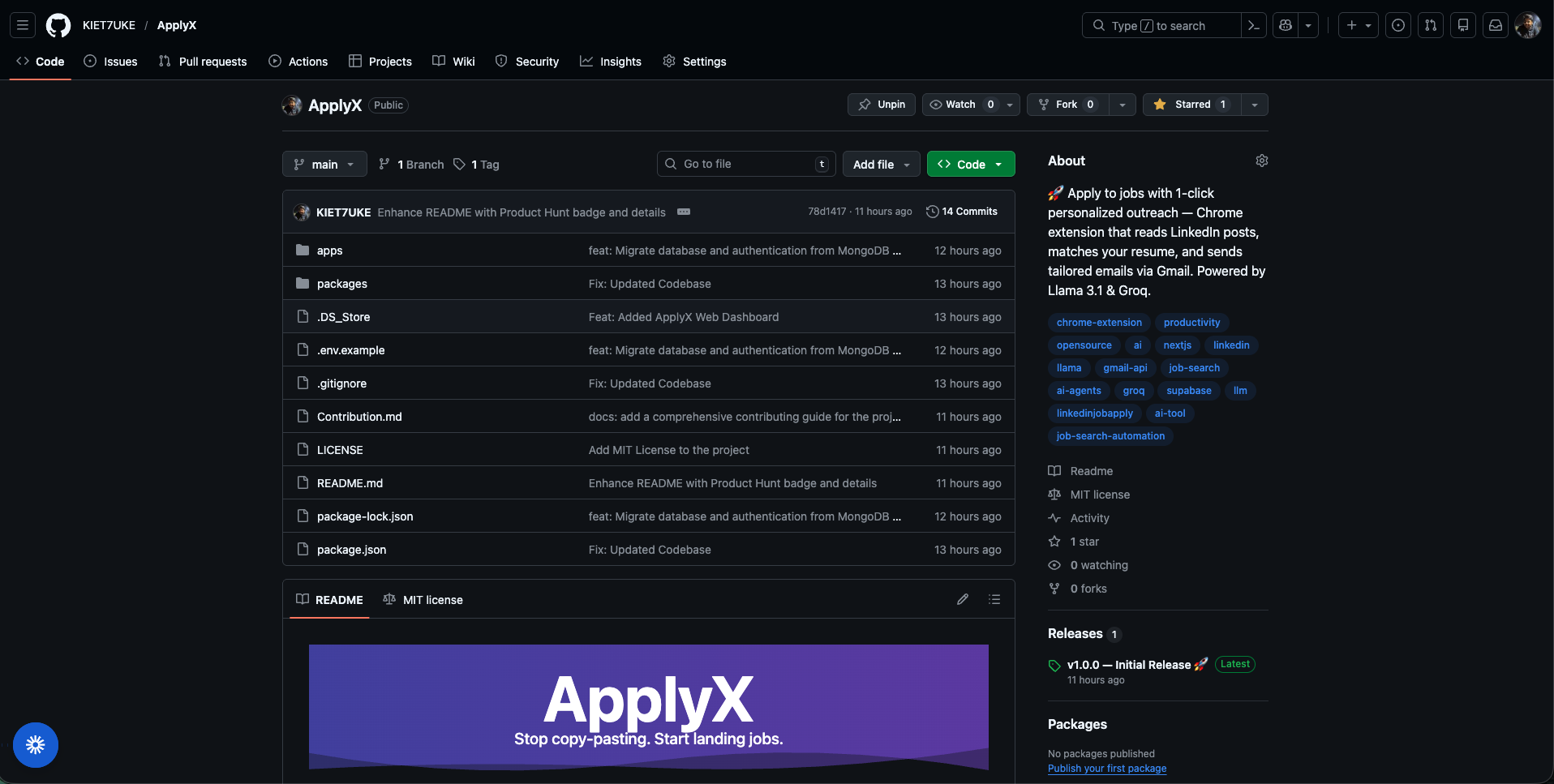Expand the Add file dropdown
The width and height of the screenshot is (1554, 784).
coord(881,164)
